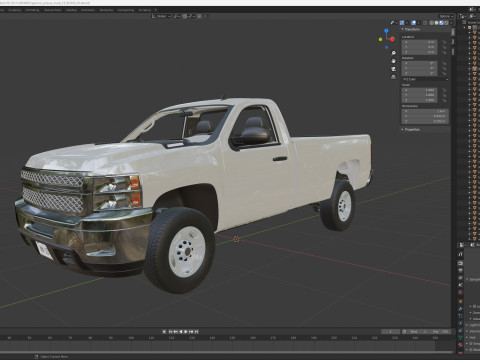Image resolution: width=480 pixels, height=360 pixels.
Task: Switch to the Sculpting workspace tab
Action: 14,10
